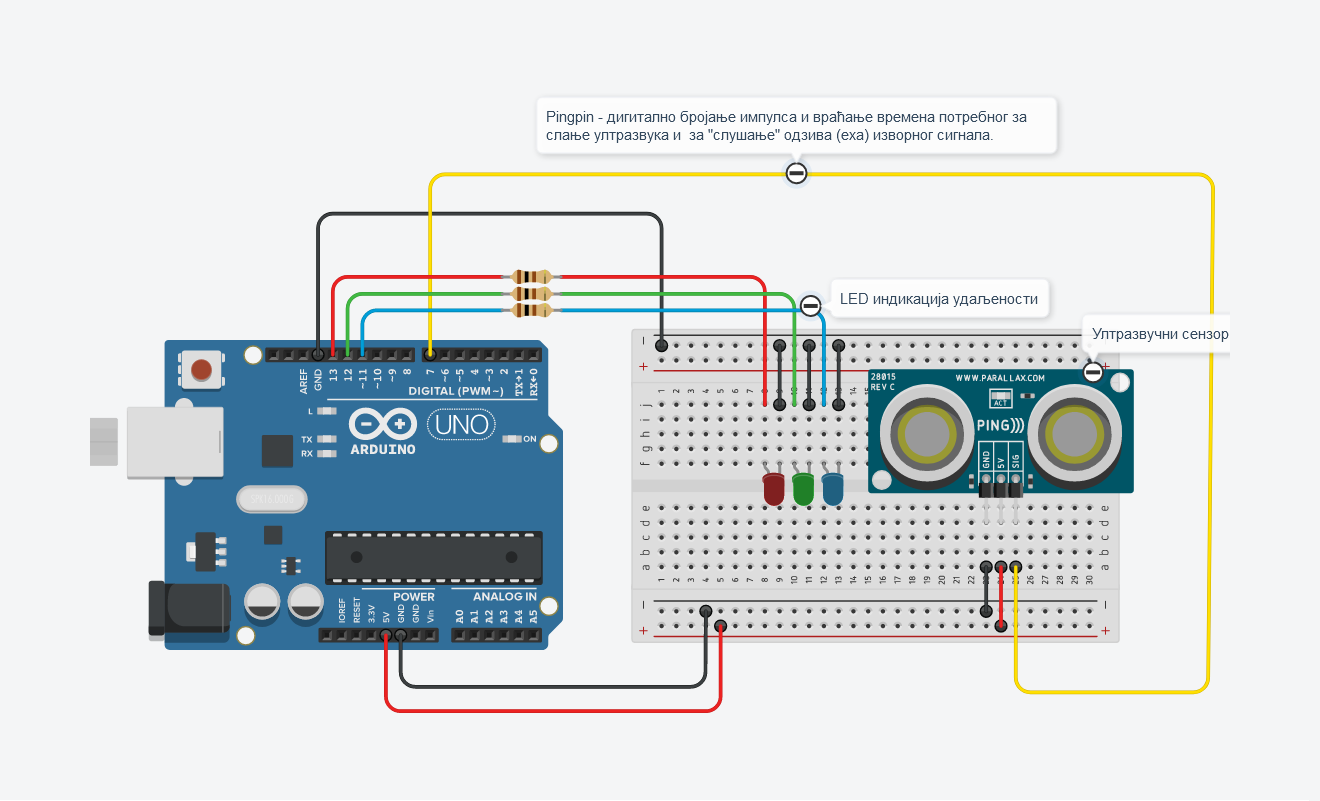Select the Ултразвучни сензор text
This screenshot has height=801, width=1320.
1160,334
